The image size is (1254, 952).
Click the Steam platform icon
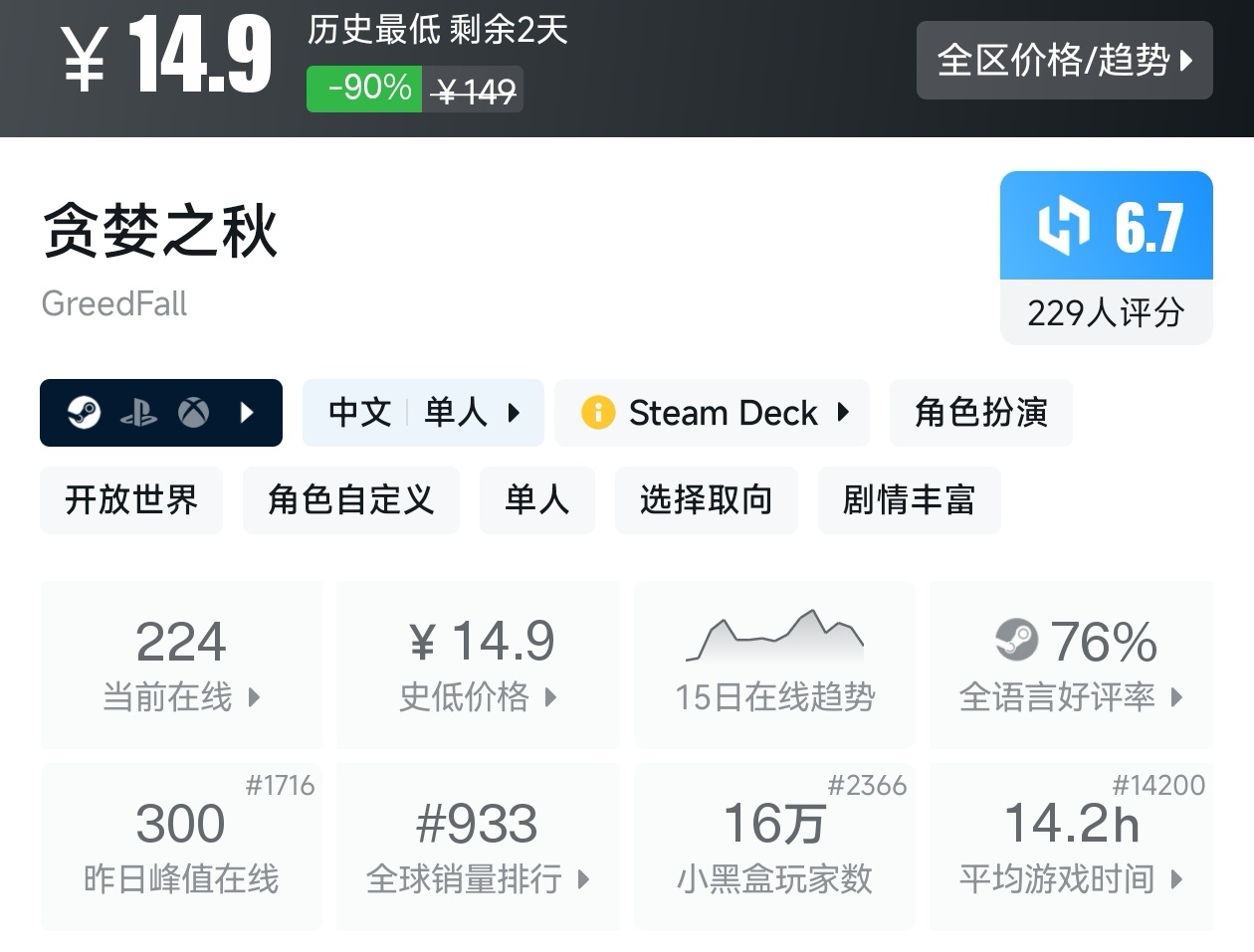click(x=84, y=412)
